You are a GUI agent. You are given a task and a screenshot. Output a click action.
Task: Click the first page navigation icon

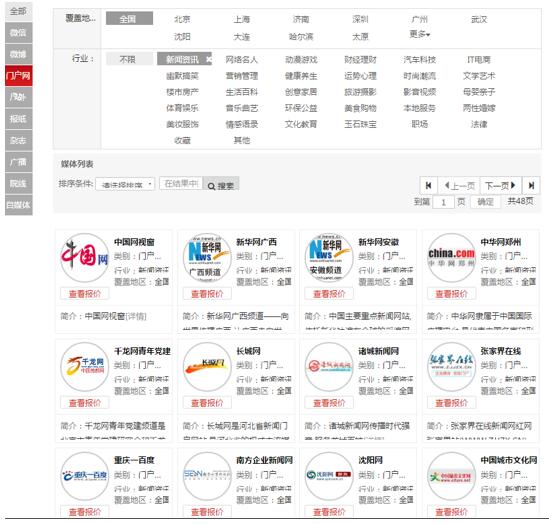(428, 186)
